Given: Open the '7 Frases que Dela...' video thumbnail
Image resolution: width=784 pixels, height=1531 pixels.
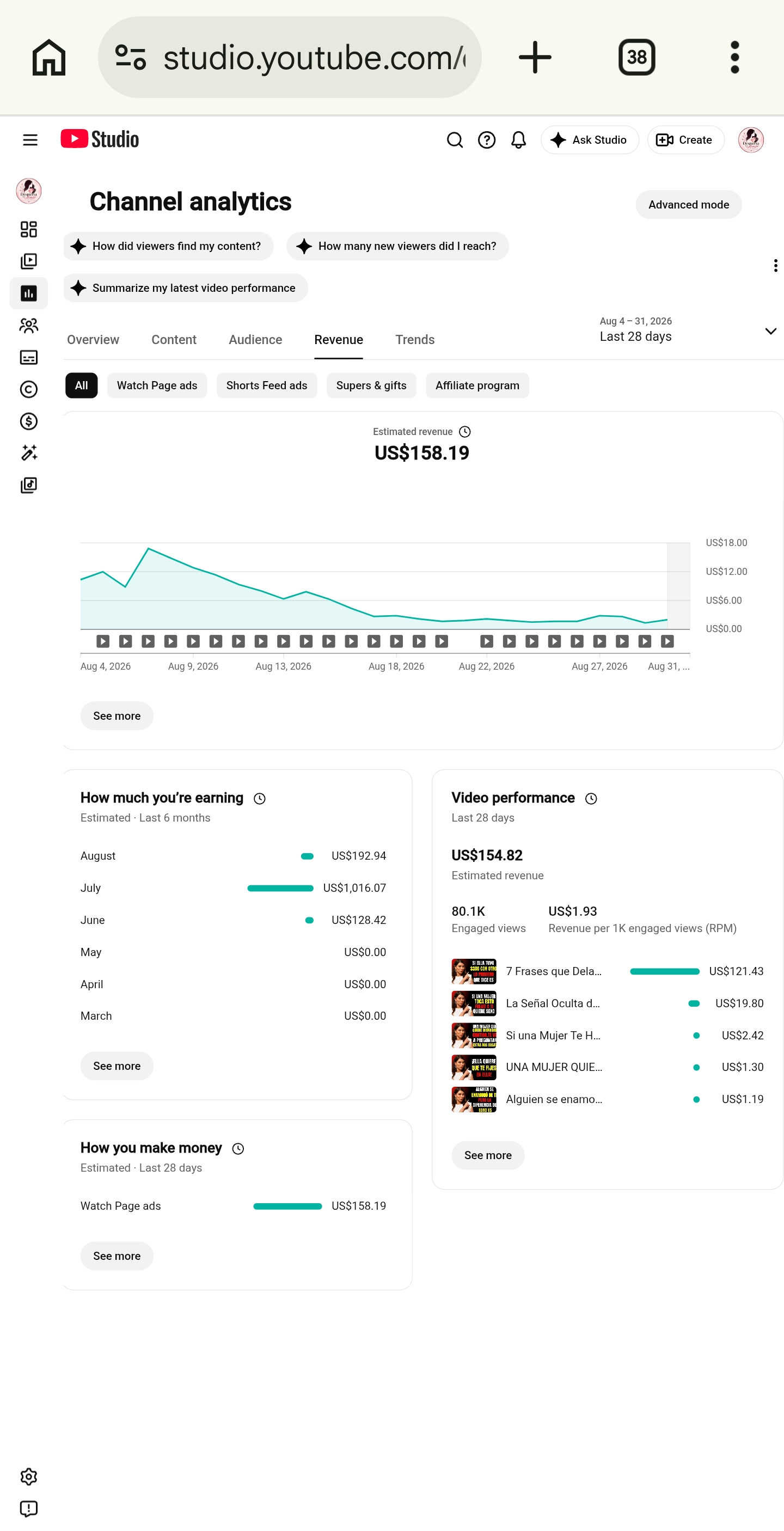Looking at the screenshot, I should (474, 971).
